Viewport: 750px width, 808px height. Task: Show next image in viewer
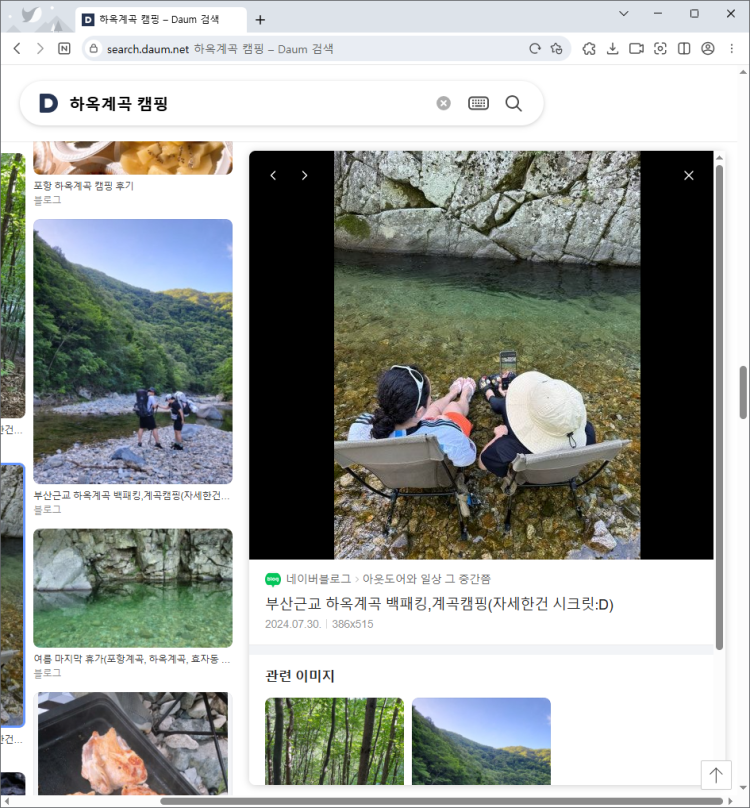[305, 176]
